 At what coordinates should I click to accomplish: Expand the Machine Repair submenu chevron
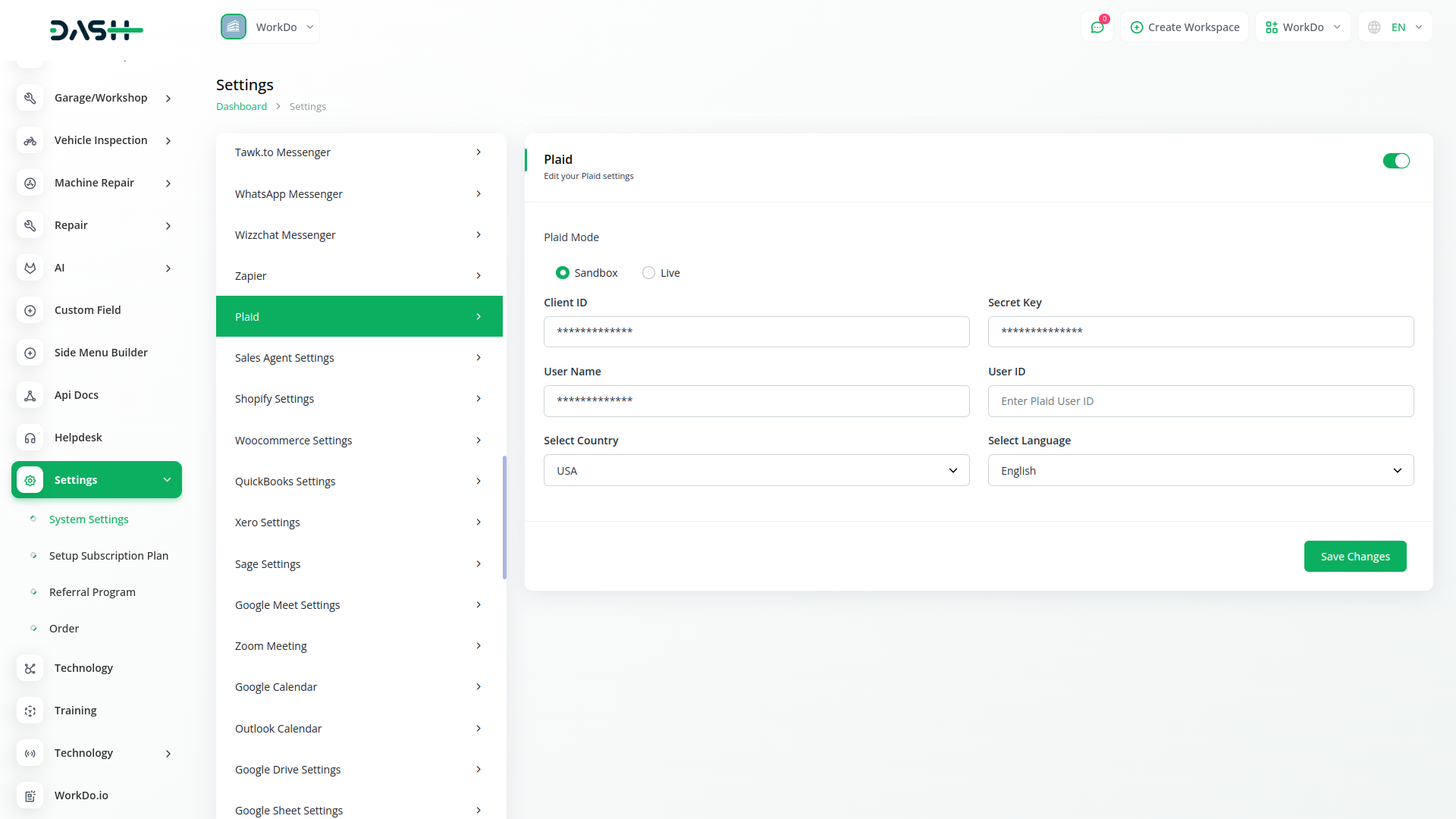coord(168,184)
